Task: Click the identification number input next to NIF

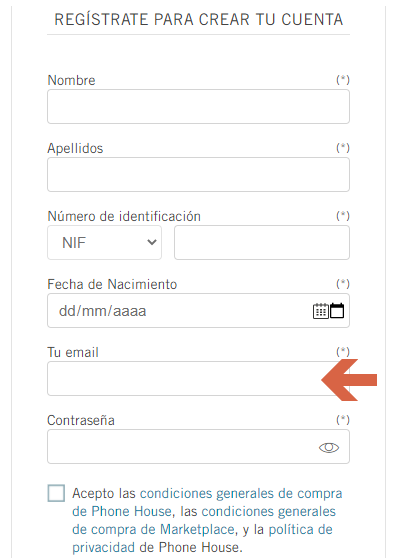Action: pyautogui.click(x=262, y=243)
